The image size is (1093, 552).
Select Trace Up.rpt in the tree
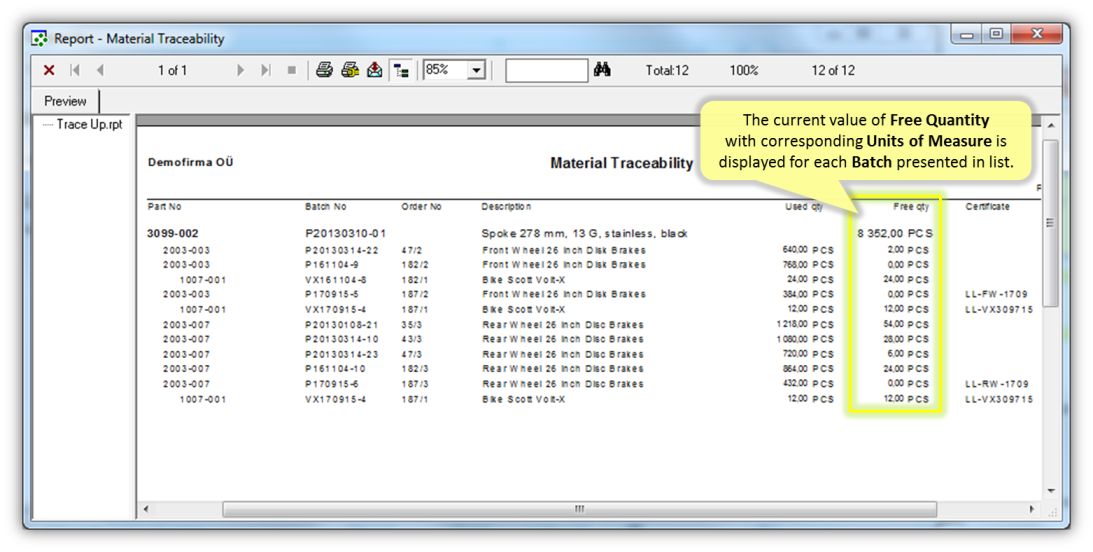click(89, 125)
